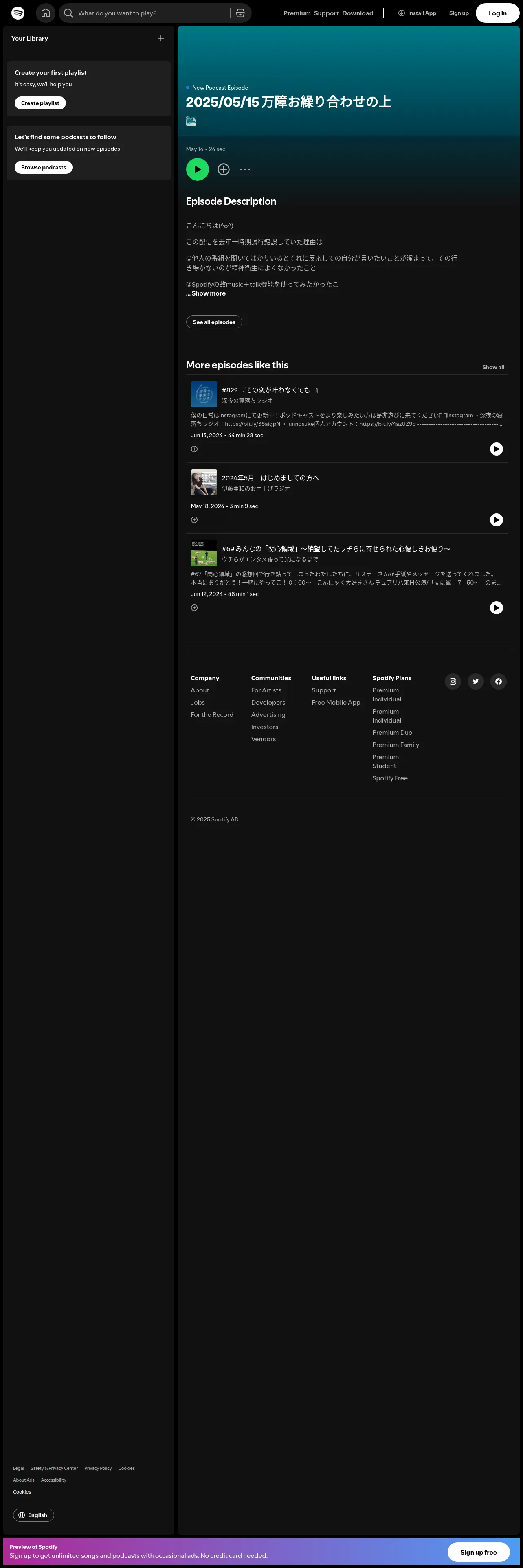523x1568 pixels.
Task: Add episode #69 to library
Action: [x=194, y=607]
